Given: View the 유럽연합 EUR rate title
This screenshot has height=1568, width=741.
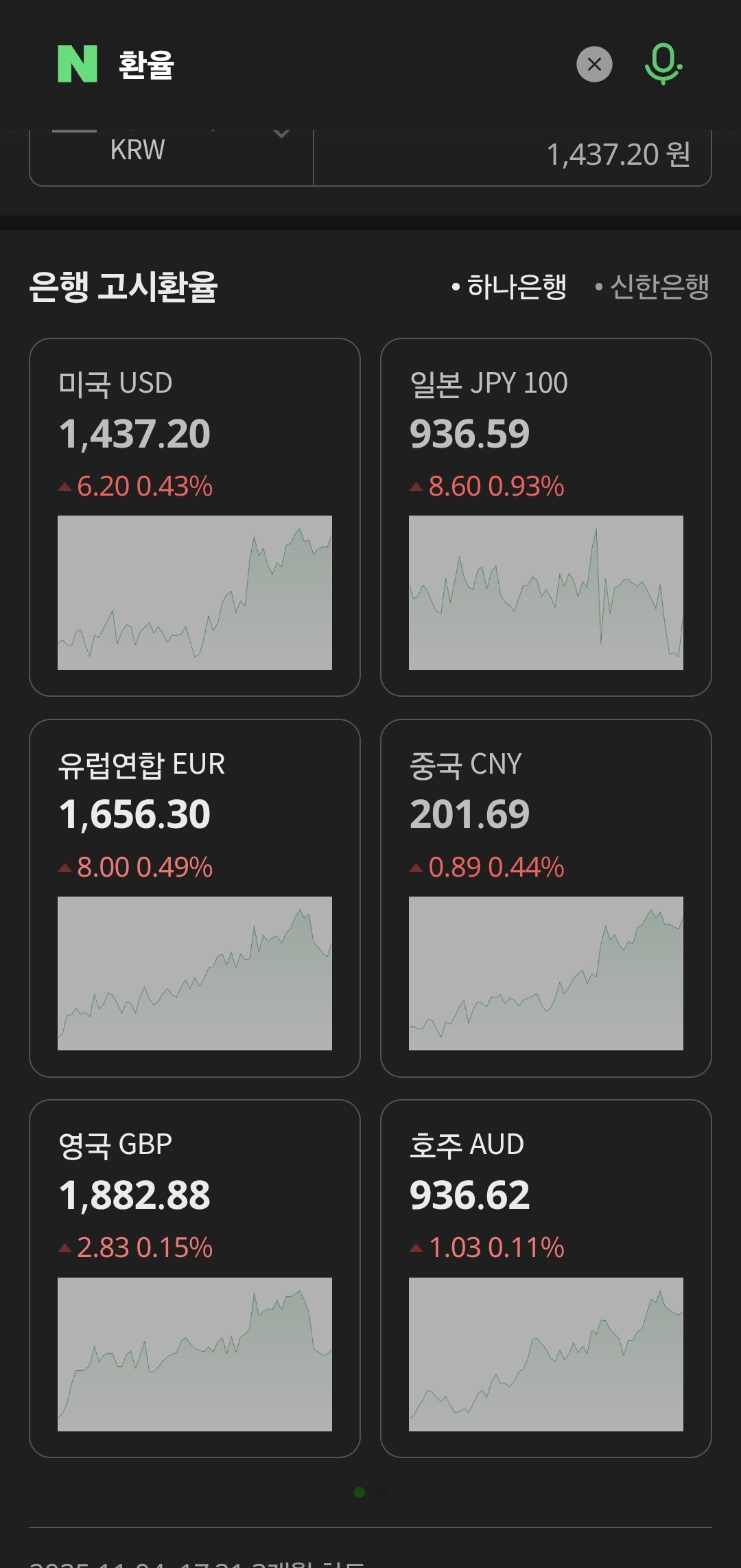Looking at the screenshot, I should [x=141, y=764].
